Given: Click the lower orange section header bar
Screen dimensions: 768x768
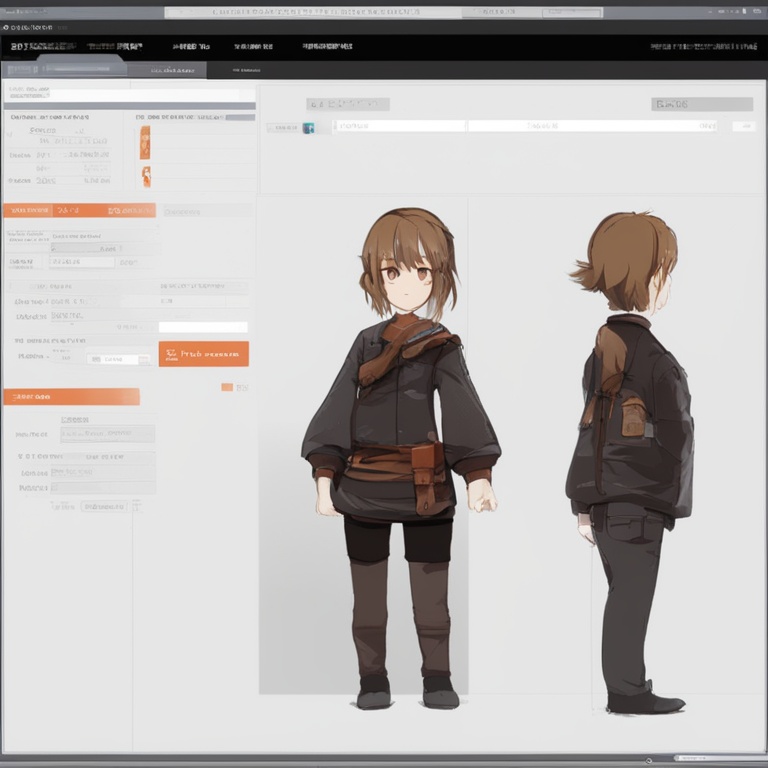Looking at the screenshot, I should 71,397.
